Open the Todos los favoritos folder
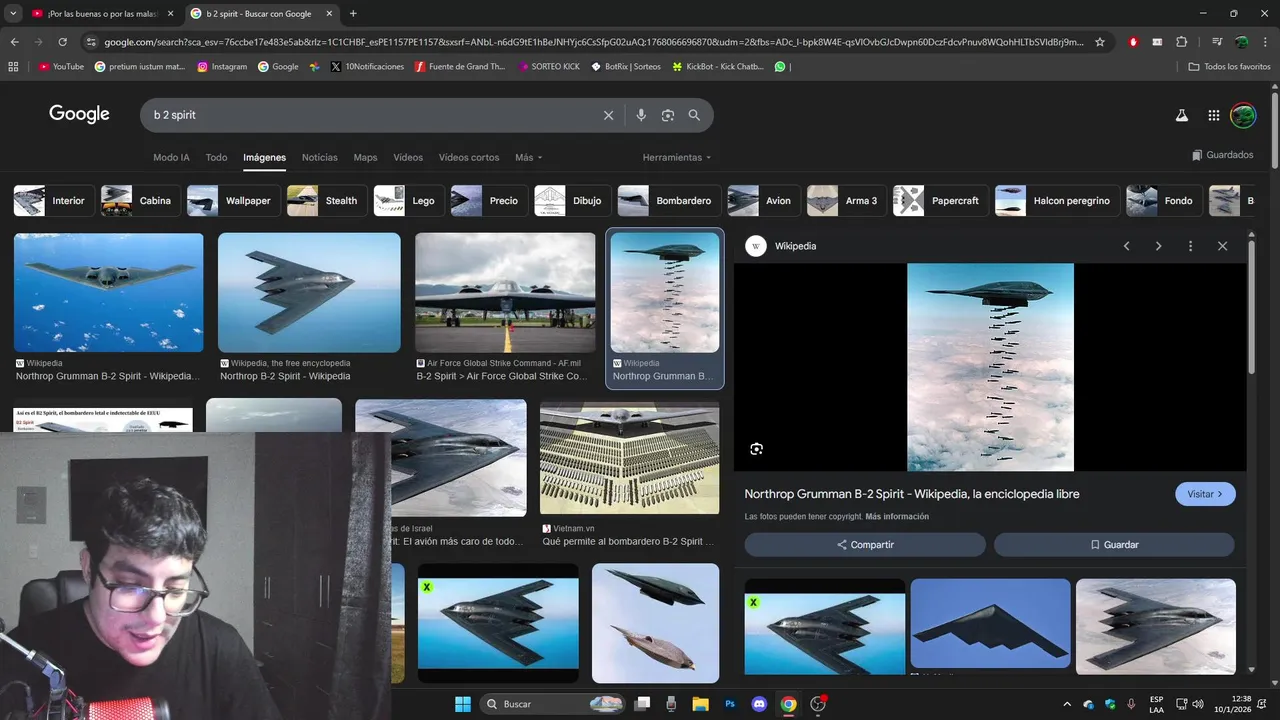The image size is (1280, 720). pyautogui.click(x=1229, y=66)
